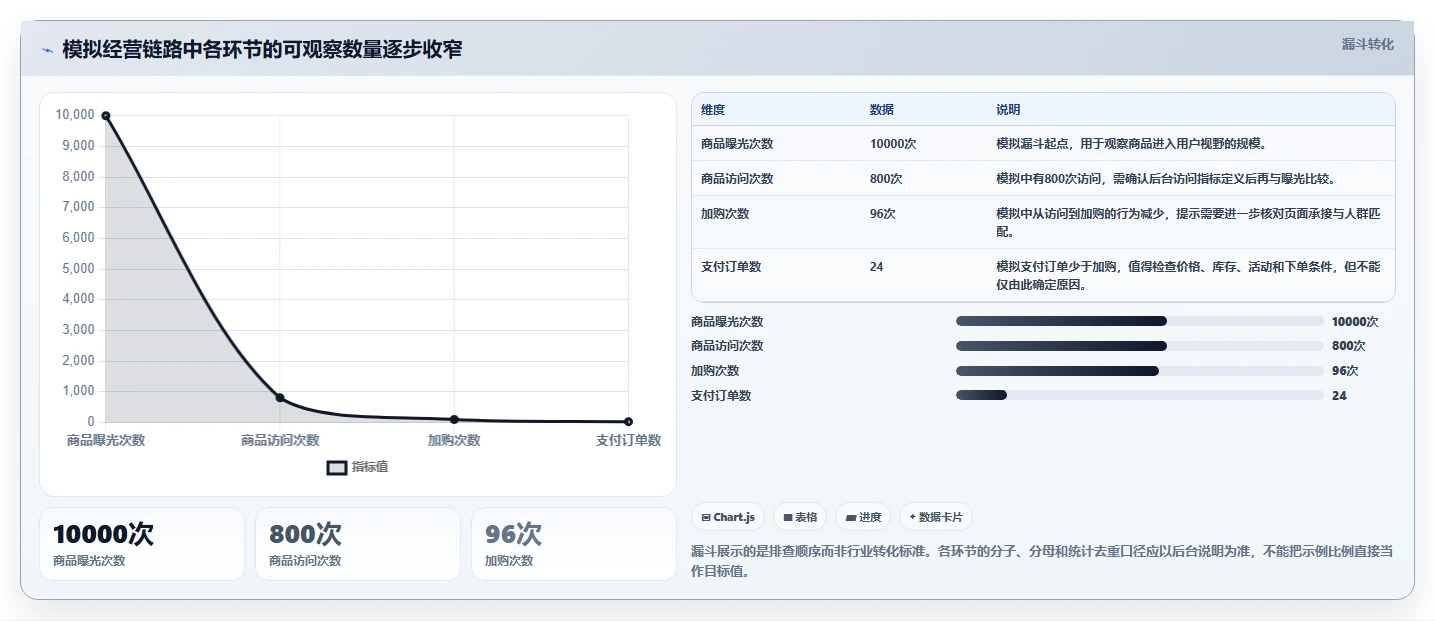Click the description starting 模拟漏斗起点

[1132, 144]
